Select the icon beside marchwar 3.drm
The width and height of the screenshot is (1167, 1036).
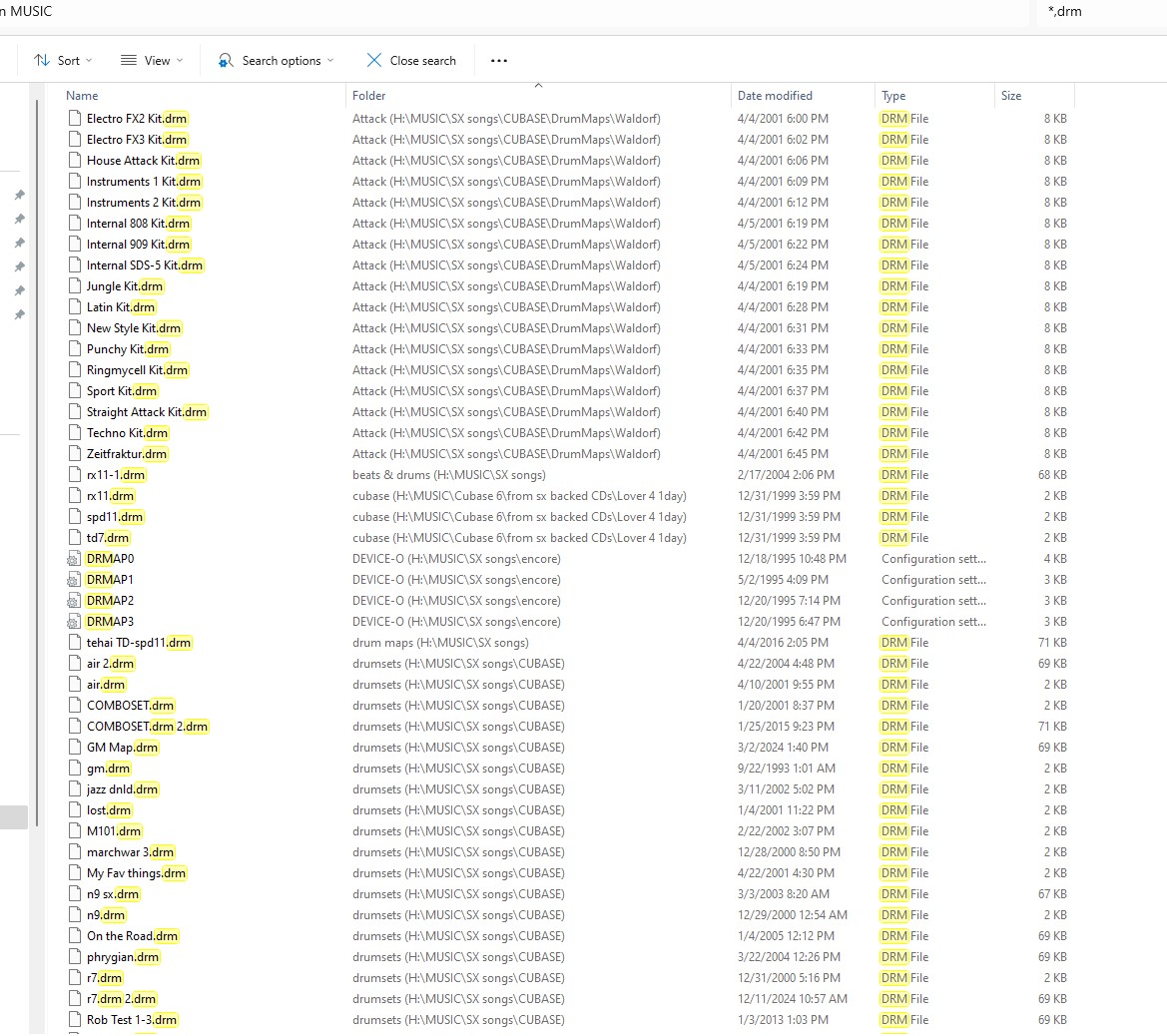click(74, 851)
